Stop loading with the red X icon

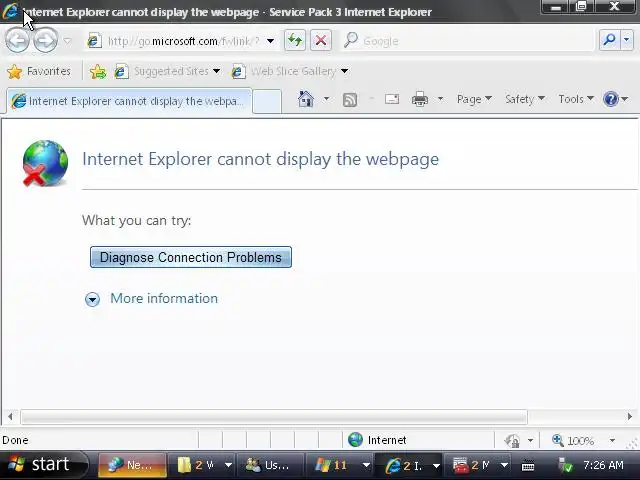pos(321,40)
